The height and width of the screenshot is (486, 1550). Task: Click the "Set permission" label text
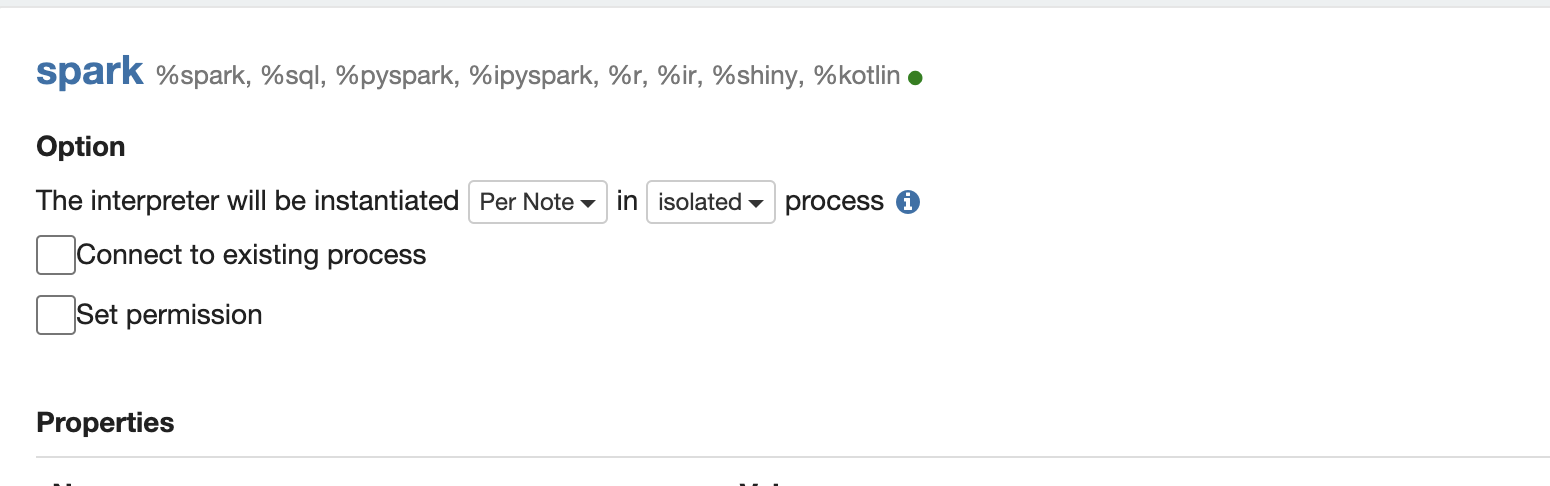[x=170, y=315]
